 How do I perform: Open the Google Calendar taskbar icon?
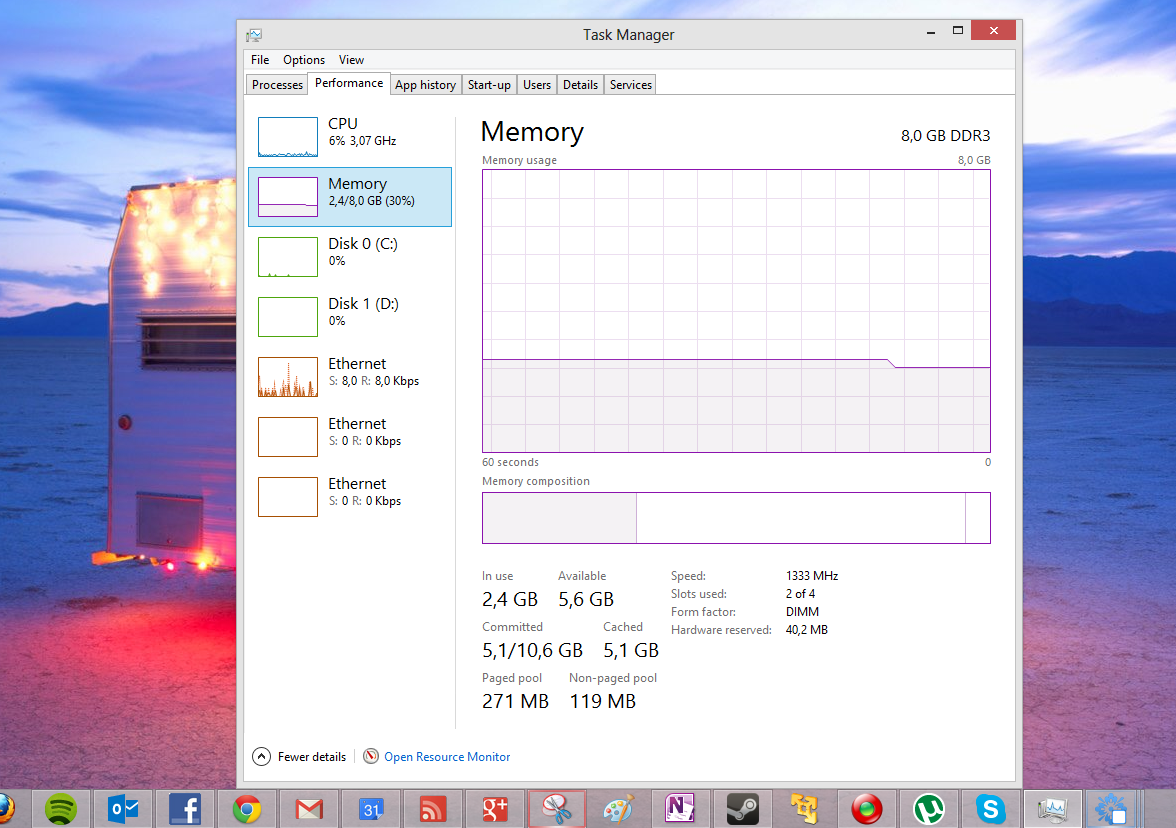click(371, 809)
